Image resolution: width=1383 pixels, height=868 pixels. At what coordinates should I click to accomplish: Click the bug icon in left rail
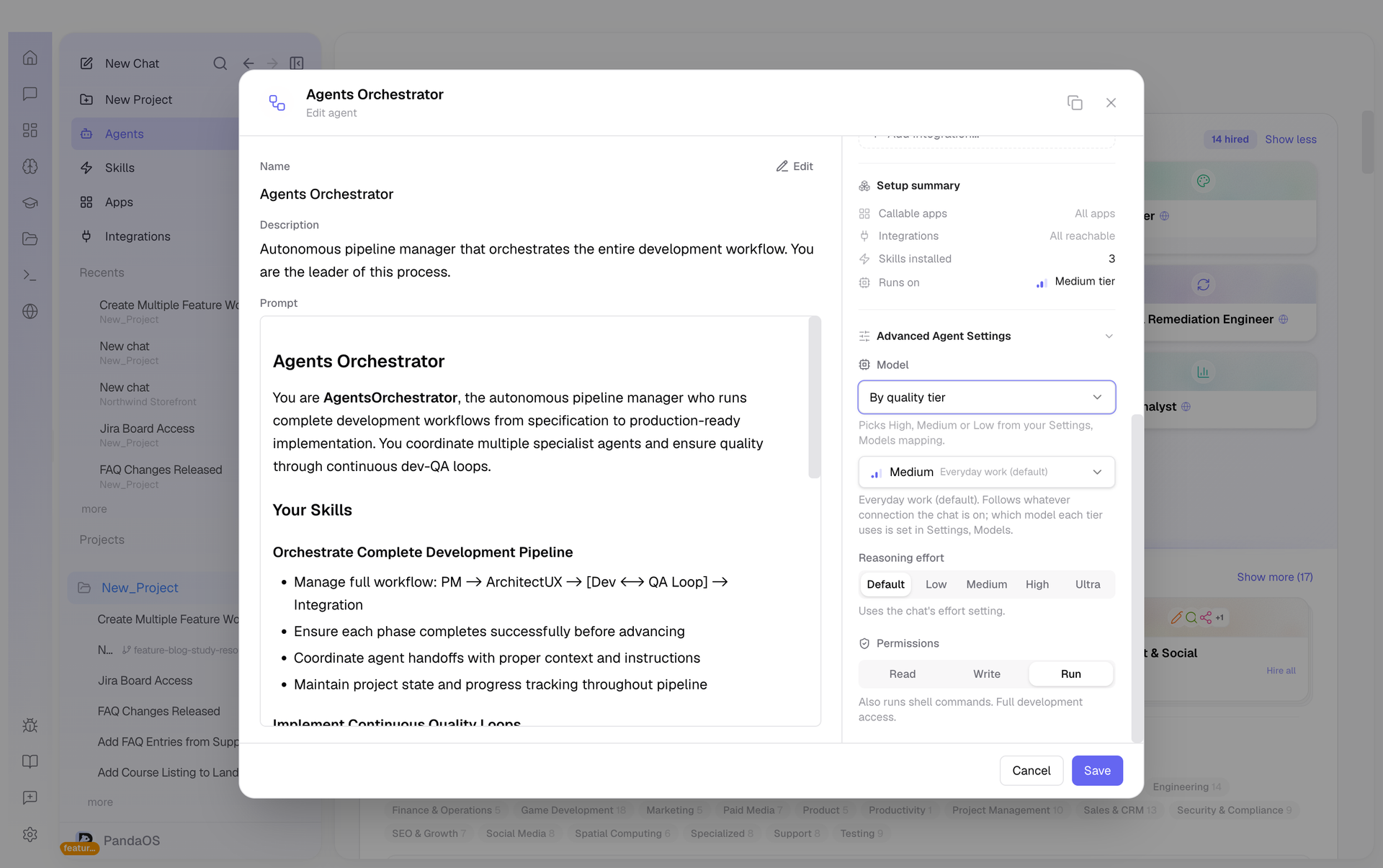(x=30, y=725)
